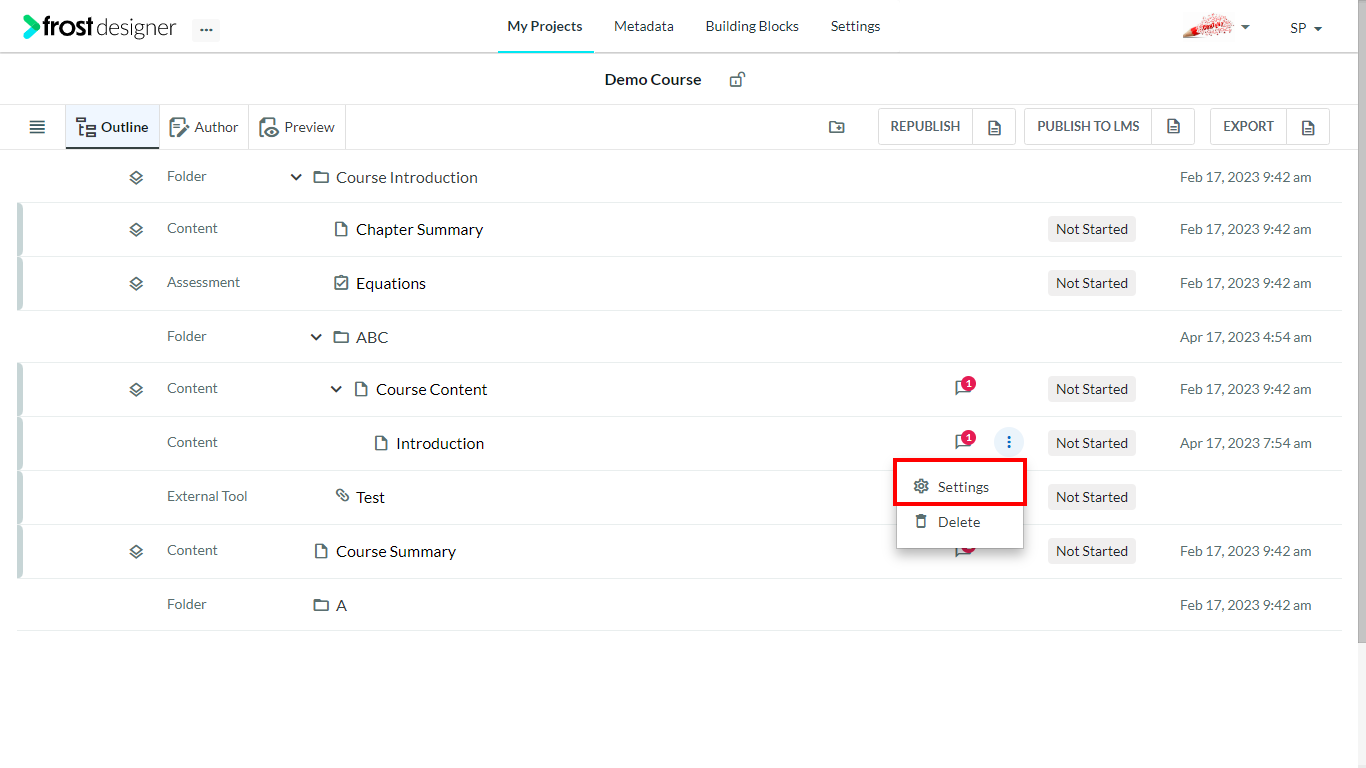Open the Course Content item
This screenshot has width=1366, height=768.
pos(432,389)
